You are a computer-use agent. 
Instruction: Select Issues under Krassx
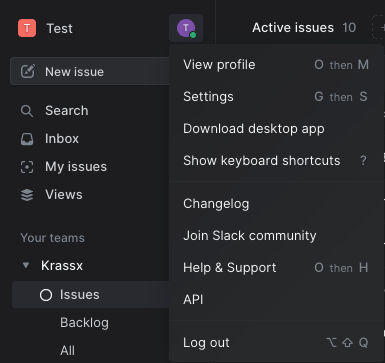click(91, 295)
